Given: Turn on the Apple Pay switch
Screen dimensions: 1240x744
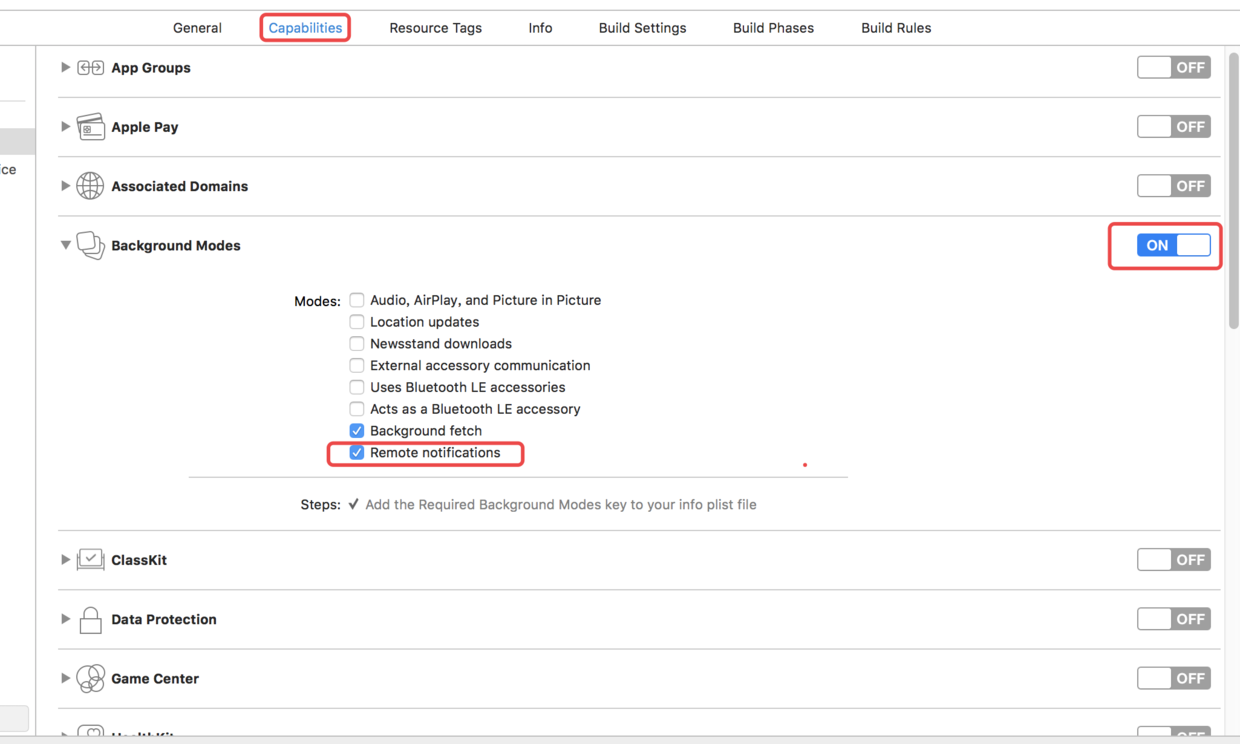Looking at the screenshot, I should [x=1174, y=127].
